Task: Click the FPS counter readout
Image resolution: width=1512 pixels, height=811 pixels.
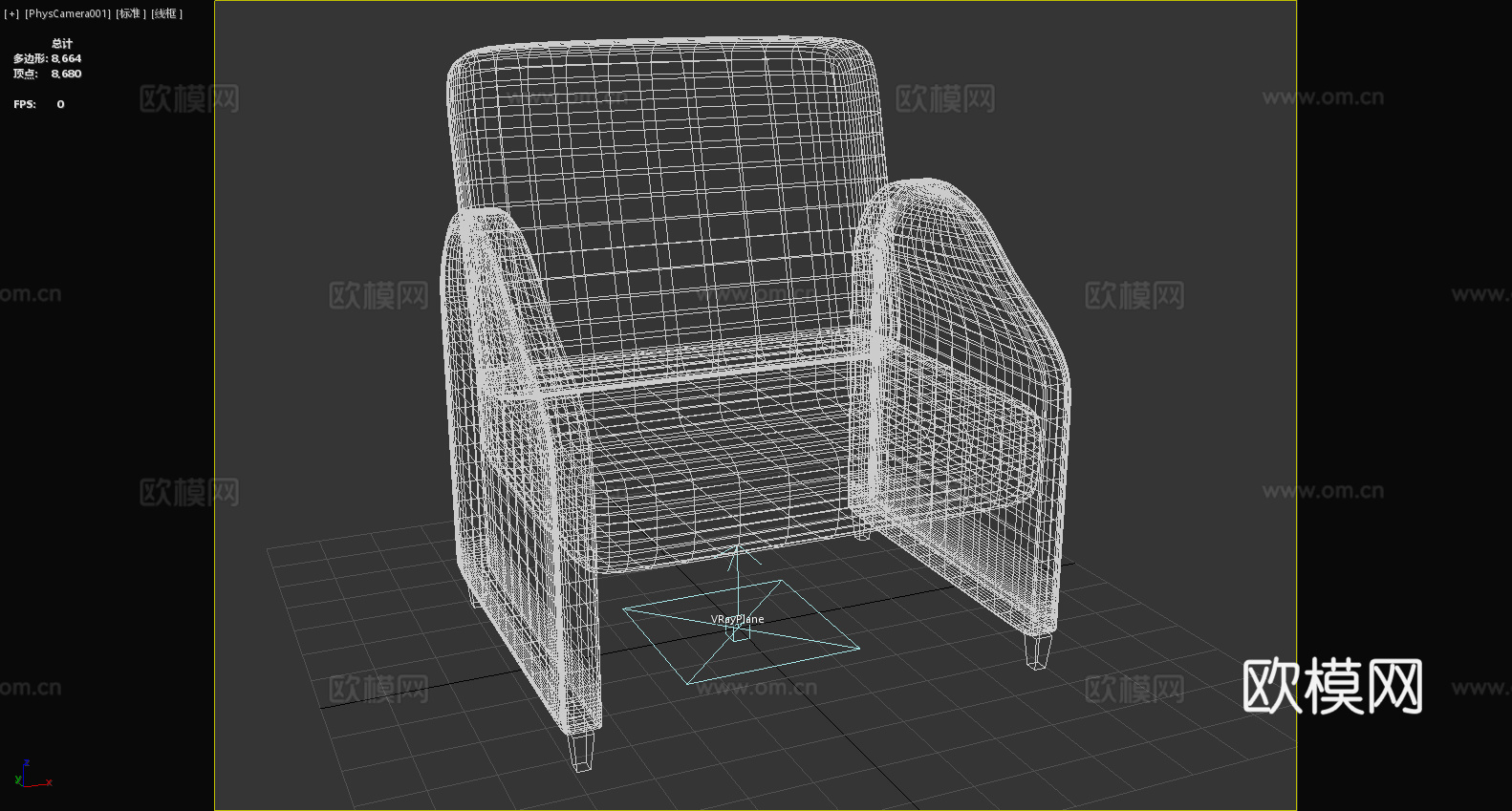Action: [39, 104]
